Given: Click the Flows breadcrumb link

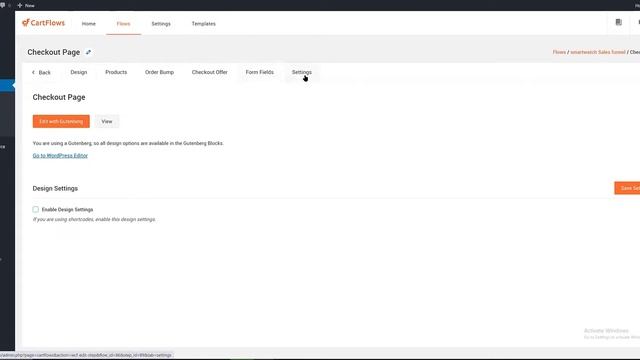Looking at the screenshot, I should point(559,52).
